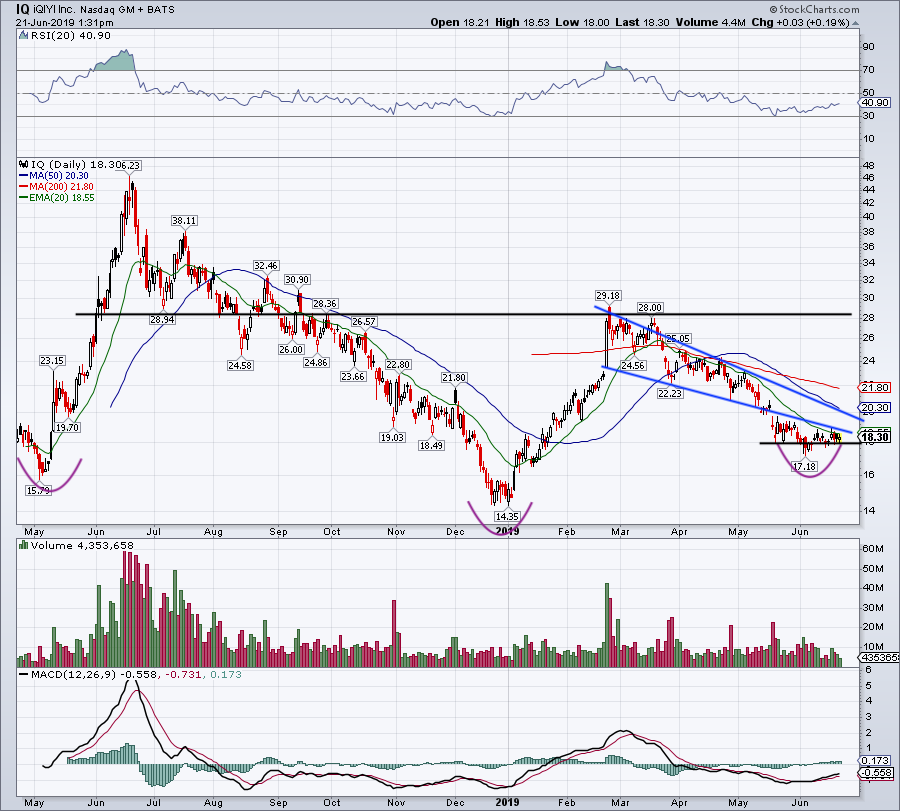Click the 22.80 price label
This screenshot has width=900, height=811.
click(x=398, y=364)
